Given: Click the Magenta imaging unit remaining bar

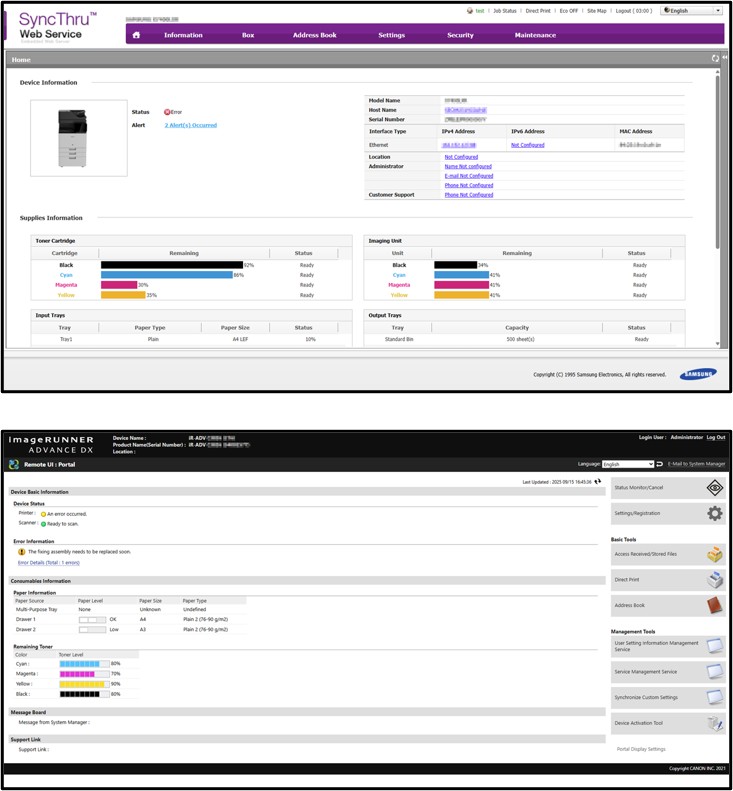Looking at the screenshot, I should pos(462,285).
